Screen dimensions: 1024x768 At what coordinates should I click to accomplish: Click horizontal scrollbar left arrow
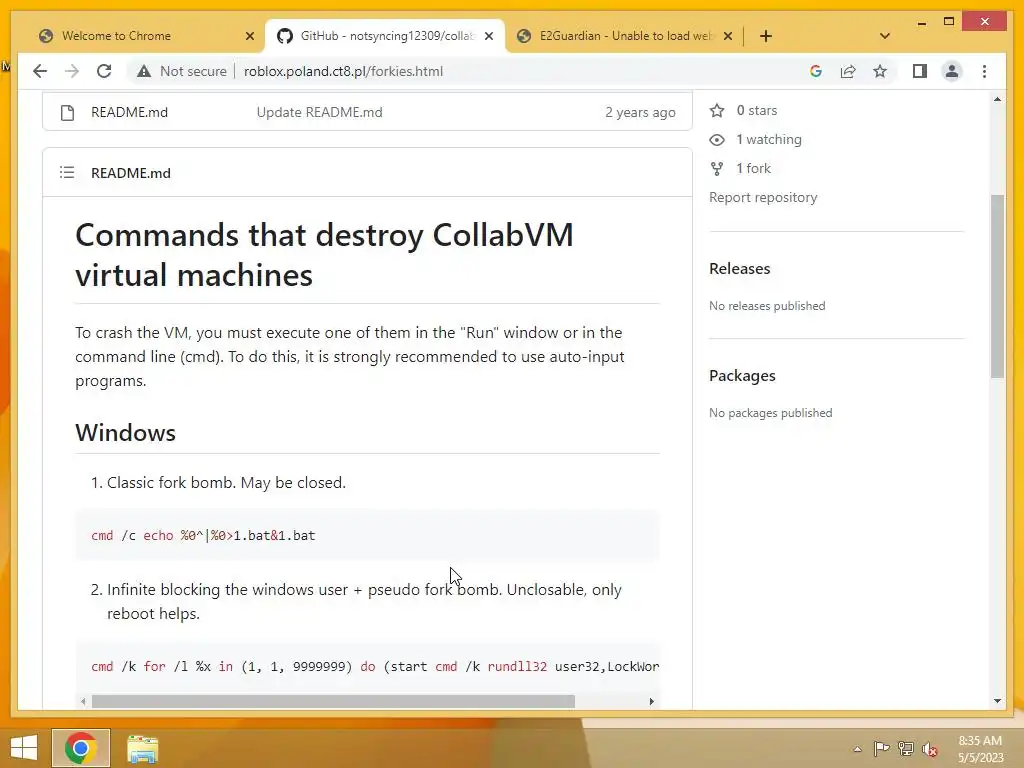point(83,701)
